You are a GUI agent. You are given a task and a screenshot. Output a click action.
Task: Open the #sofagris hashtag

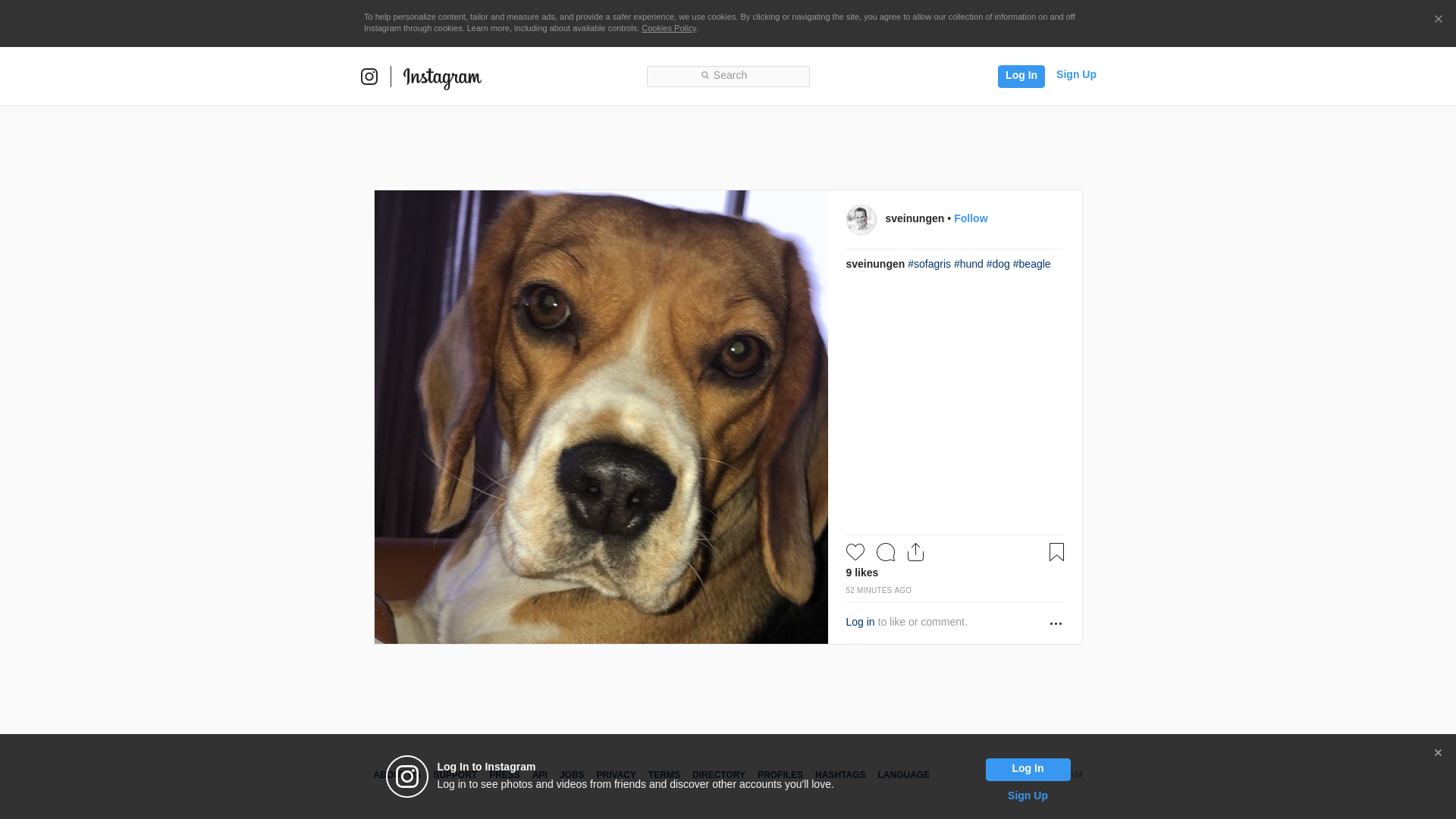pyautogui.click(x=929, y=264)
